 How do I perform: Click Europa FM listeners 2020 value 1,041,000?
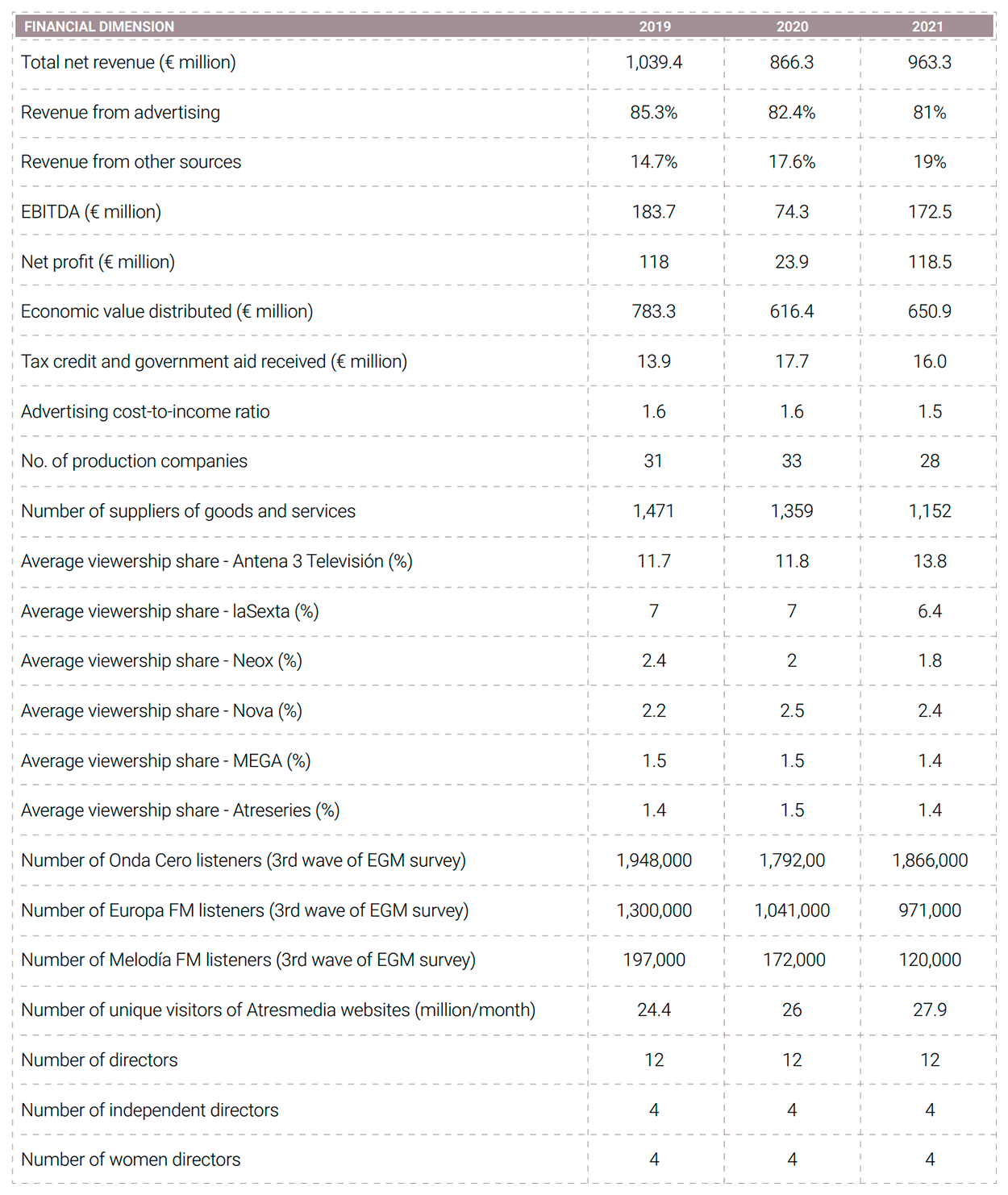[792, 910]
